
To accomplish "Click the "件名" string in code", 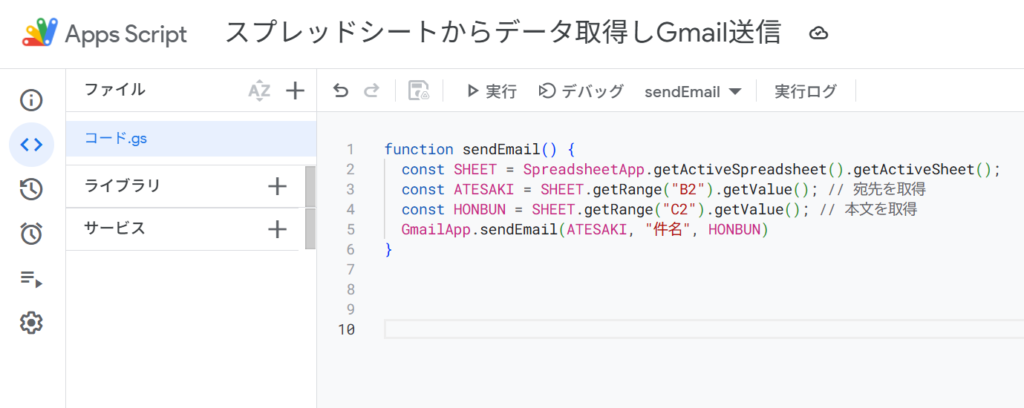I will [668, 230].
